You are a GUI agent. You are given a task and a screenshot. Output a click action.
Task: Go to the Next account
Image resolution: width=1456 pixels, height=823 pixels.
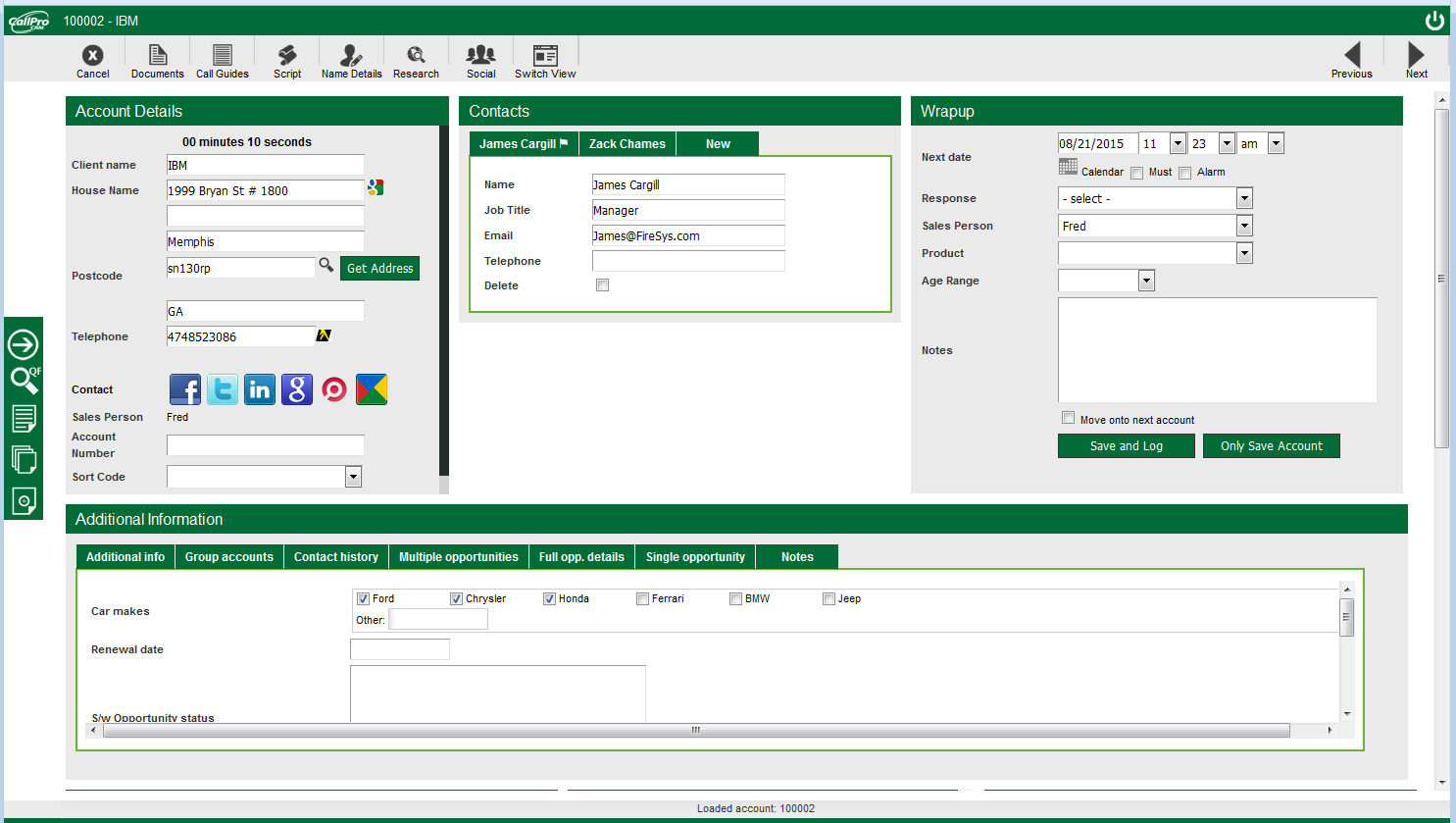tap(1416, 60)
